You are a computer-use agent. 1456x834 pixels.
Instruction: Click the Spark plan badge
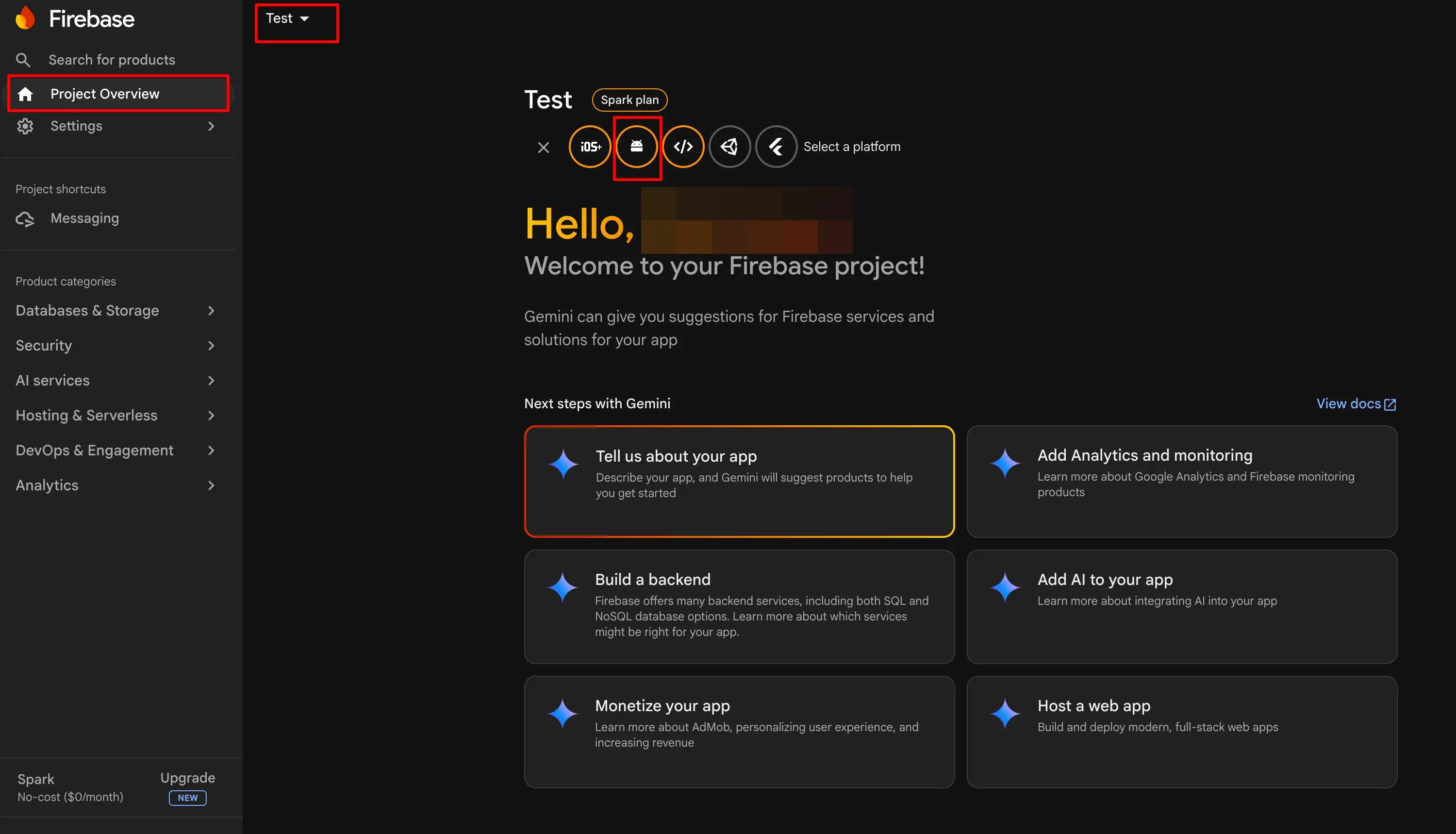629,100
